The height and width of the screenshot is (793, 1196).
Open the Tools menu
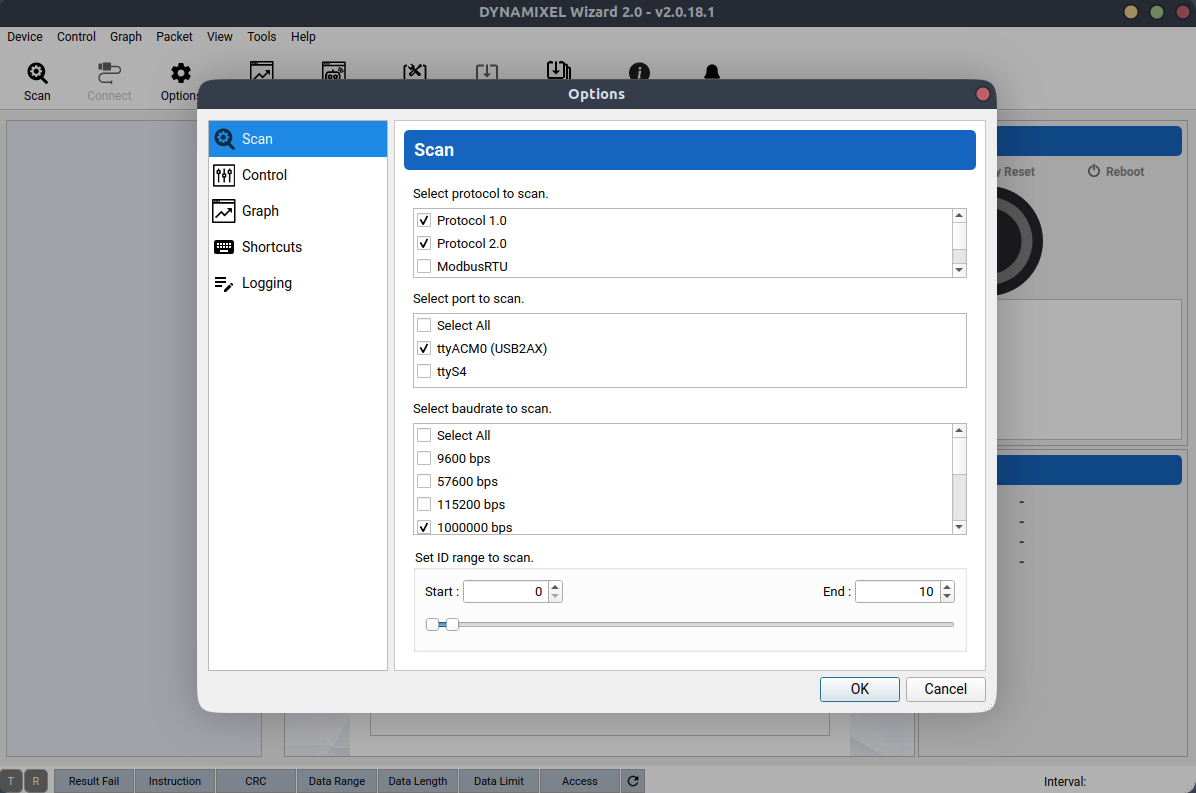(x=261, y=37)
